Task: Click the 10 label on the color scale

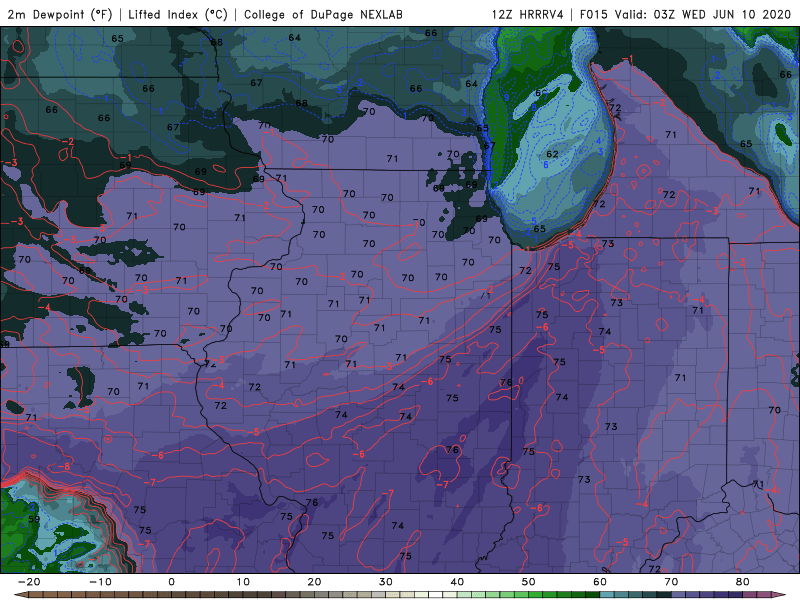Action: [243, 582]
